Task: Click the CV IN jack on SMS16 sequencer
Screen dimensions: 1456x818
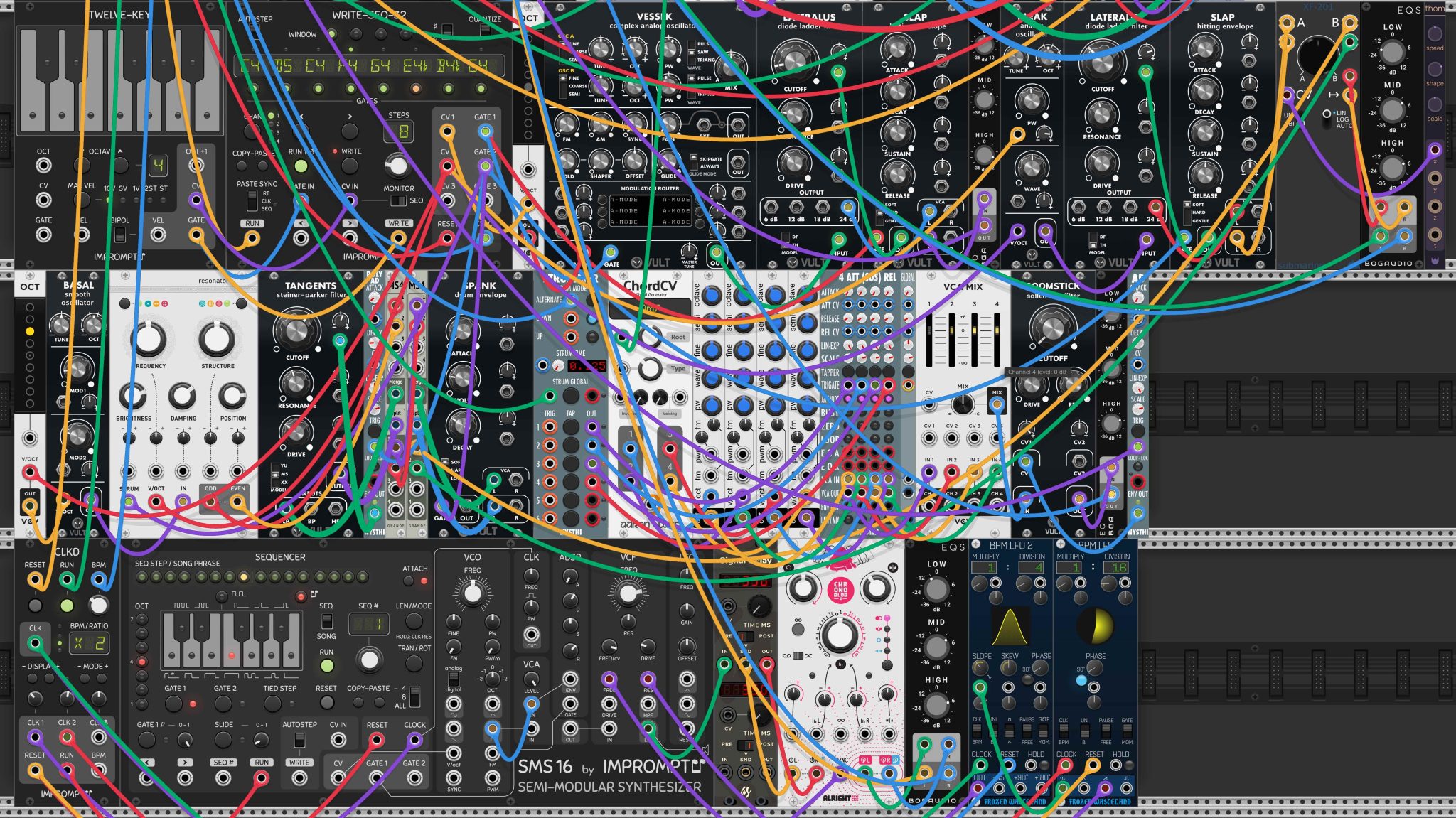Action: (338, 740)
